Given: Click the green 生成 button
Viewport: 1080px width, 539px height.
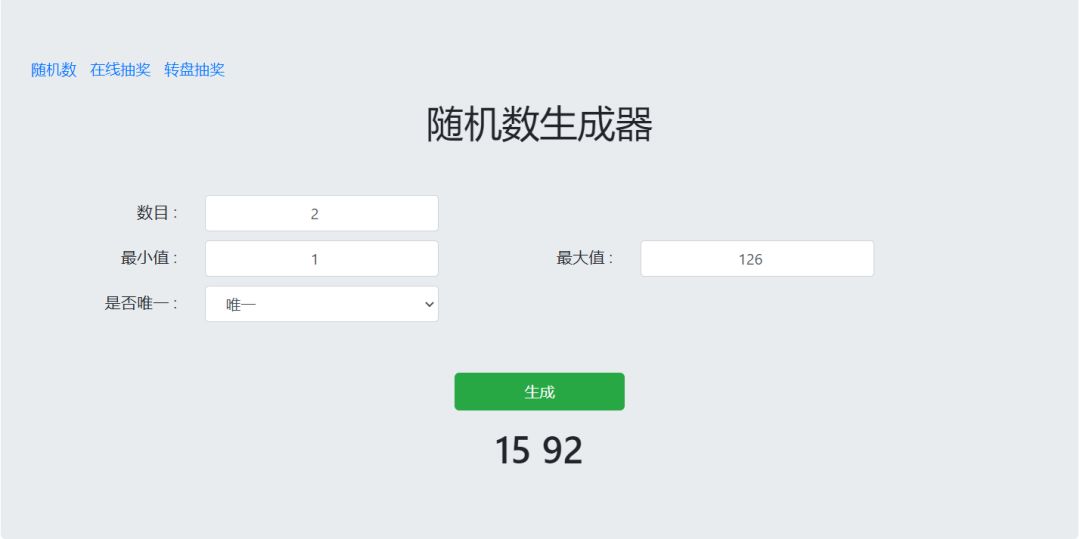Looking at the screenshot, I should tap(539, 392).
